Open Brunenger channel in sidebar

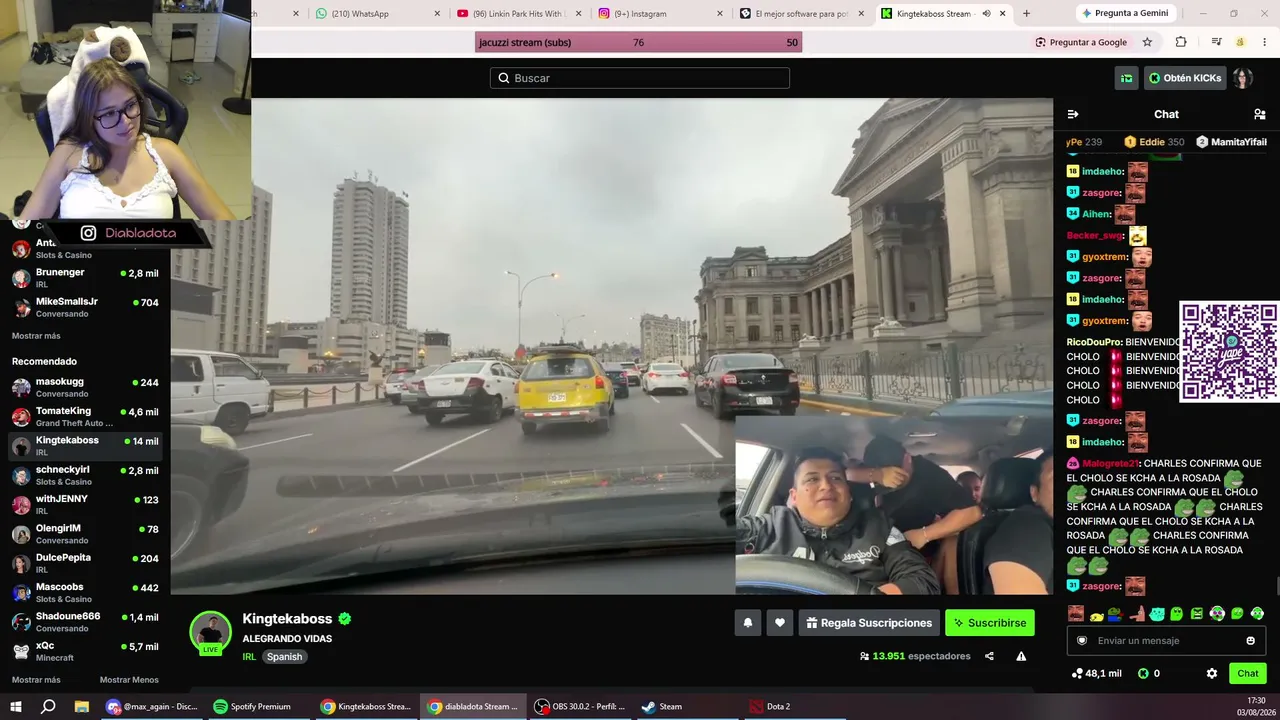pos(85,278)
